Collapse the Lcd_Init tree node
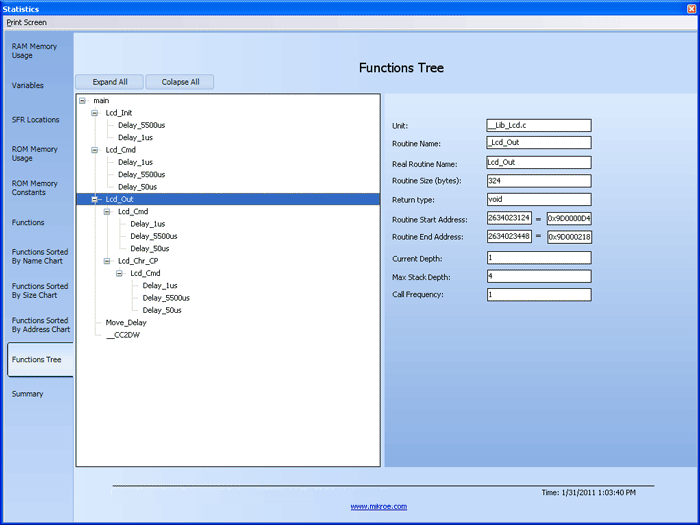The height and width of the screenshot is (525, 700). (94, 113)
